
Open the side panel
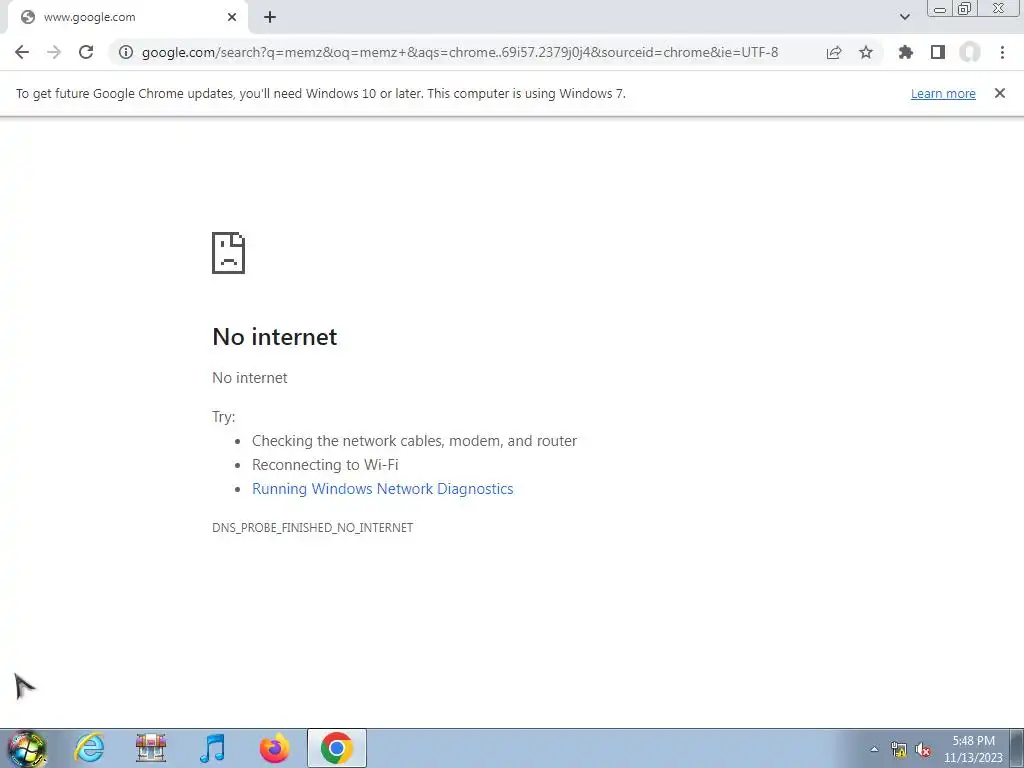click(x=938, y=52)
